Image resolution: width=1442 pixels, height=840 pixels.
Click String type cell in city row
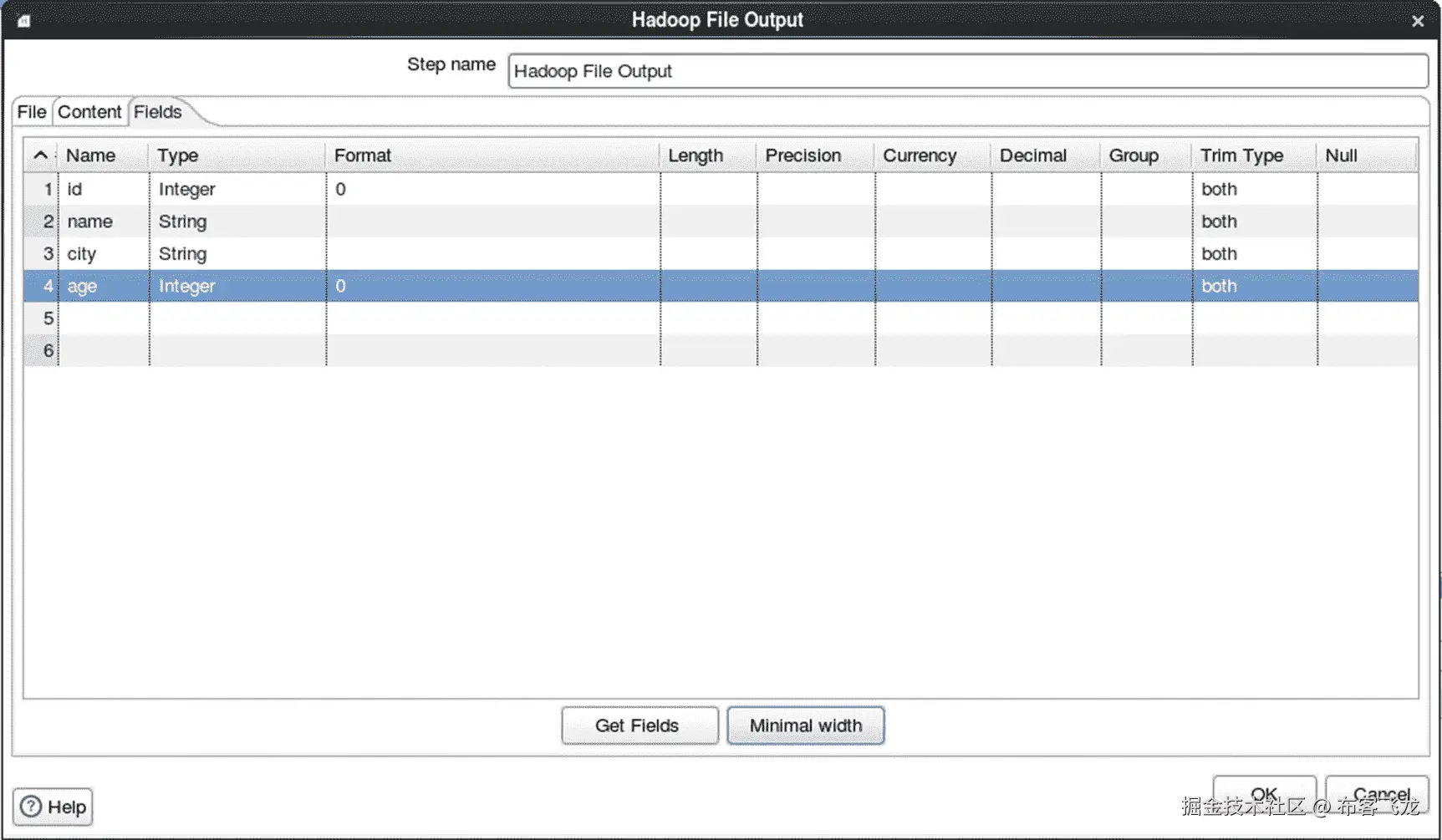coord(237,253)
